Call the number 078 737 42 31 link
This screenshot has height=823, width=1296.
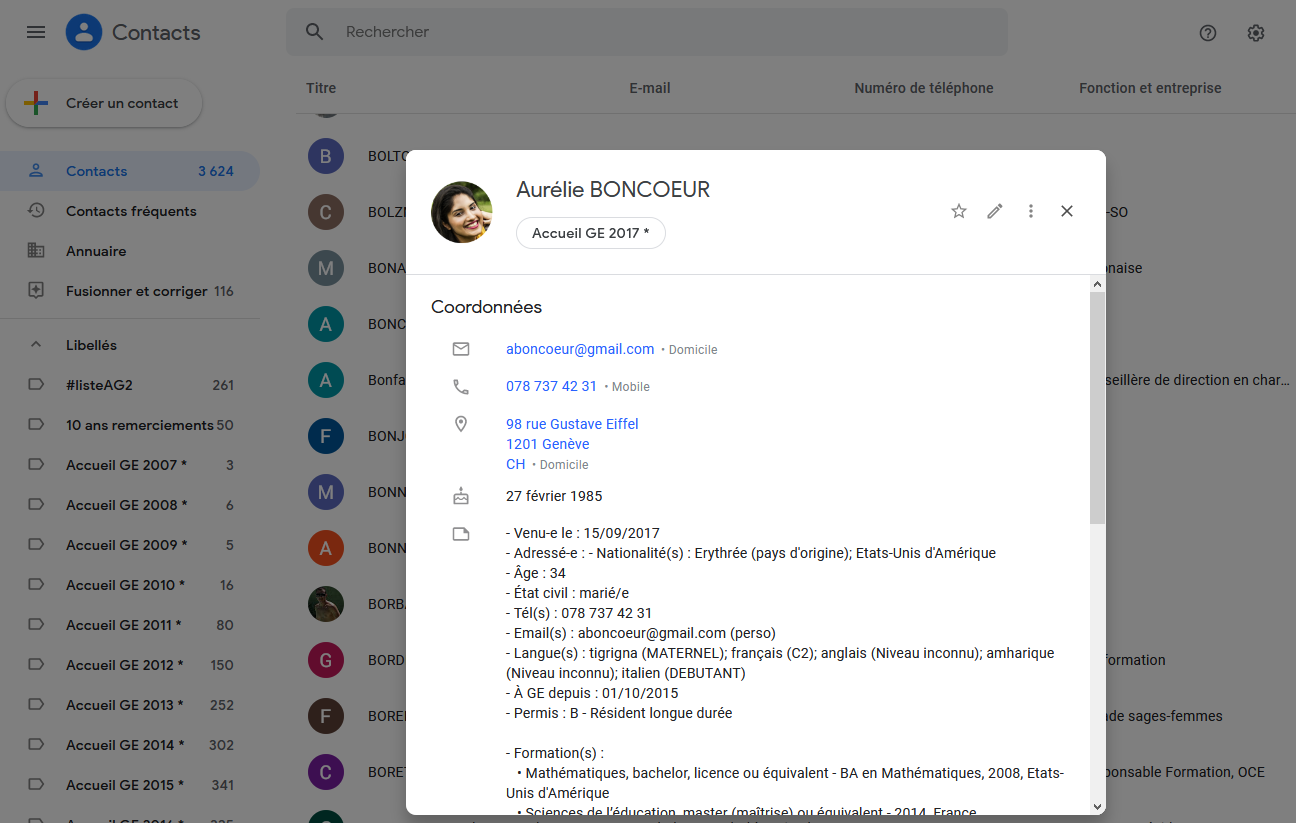[551, 386]
